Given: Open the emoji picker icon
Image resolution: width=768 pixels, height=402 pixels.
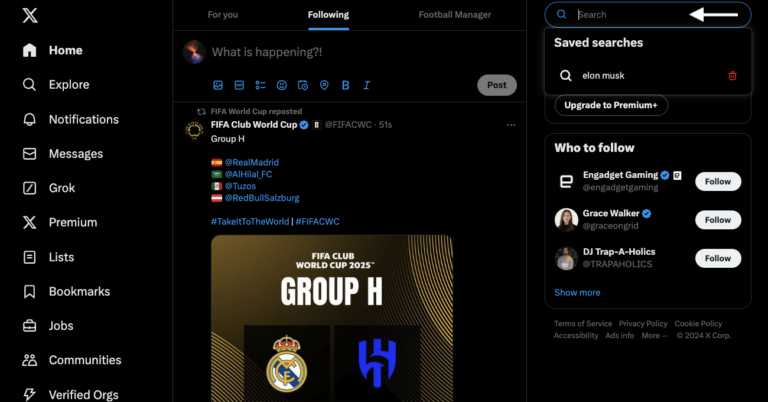Looking at the screenshot, I should coord(282,85).
